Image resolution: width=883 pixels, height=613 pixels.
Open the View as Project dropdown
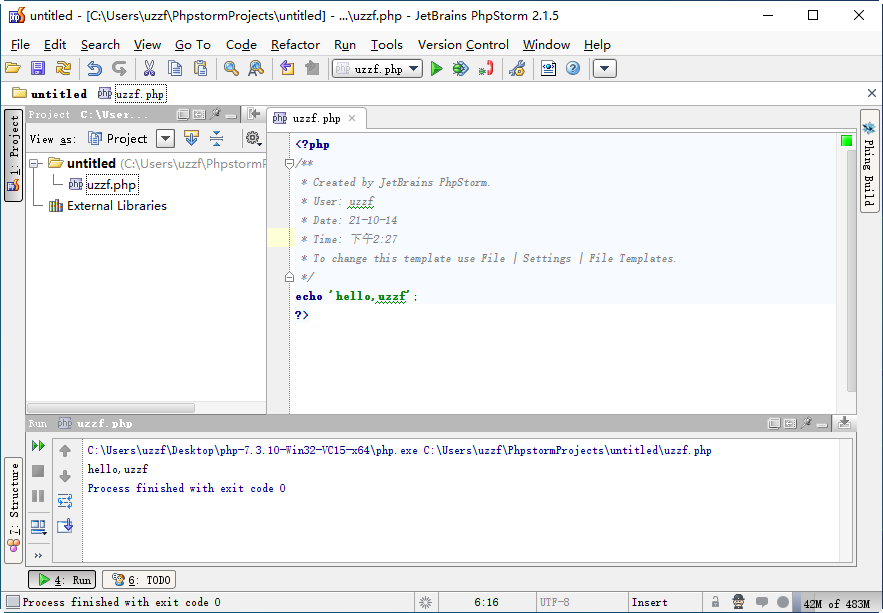(166, 138)
